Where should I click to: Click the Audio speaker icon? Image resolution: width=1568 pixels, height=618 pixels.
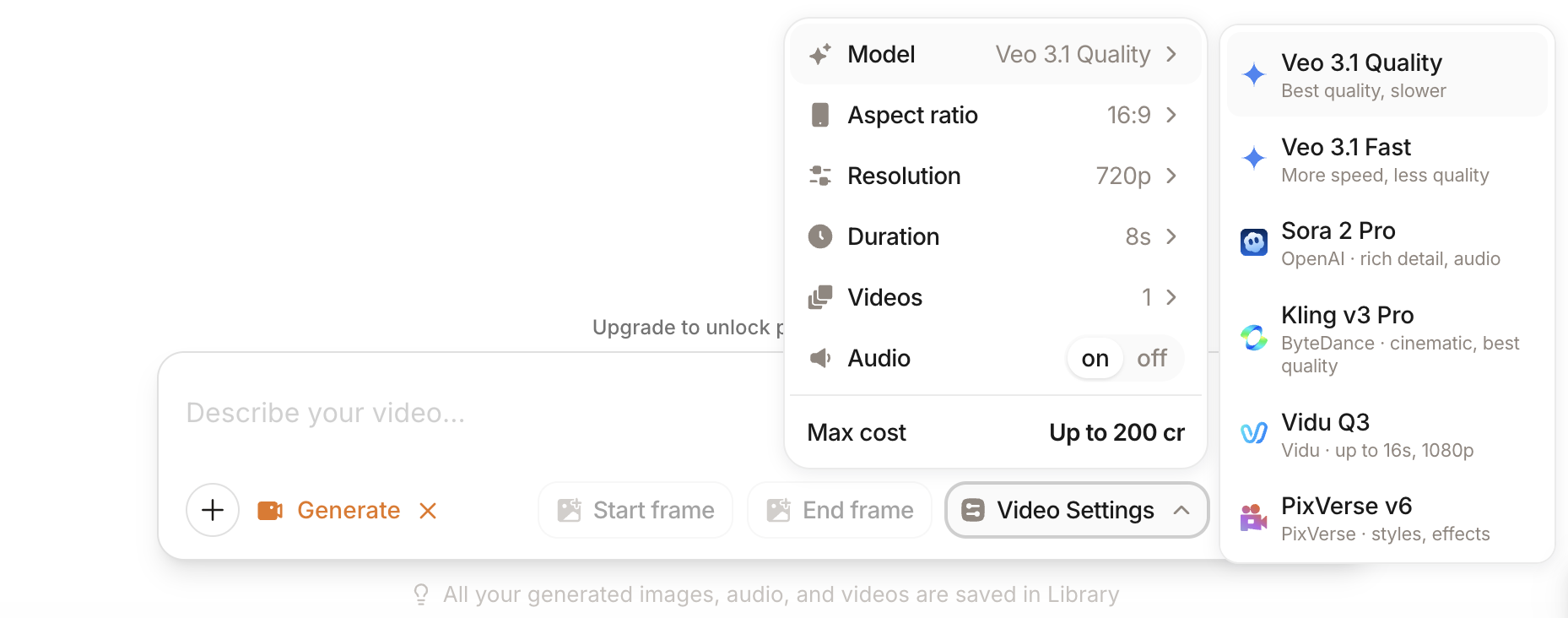coord(819,358)
